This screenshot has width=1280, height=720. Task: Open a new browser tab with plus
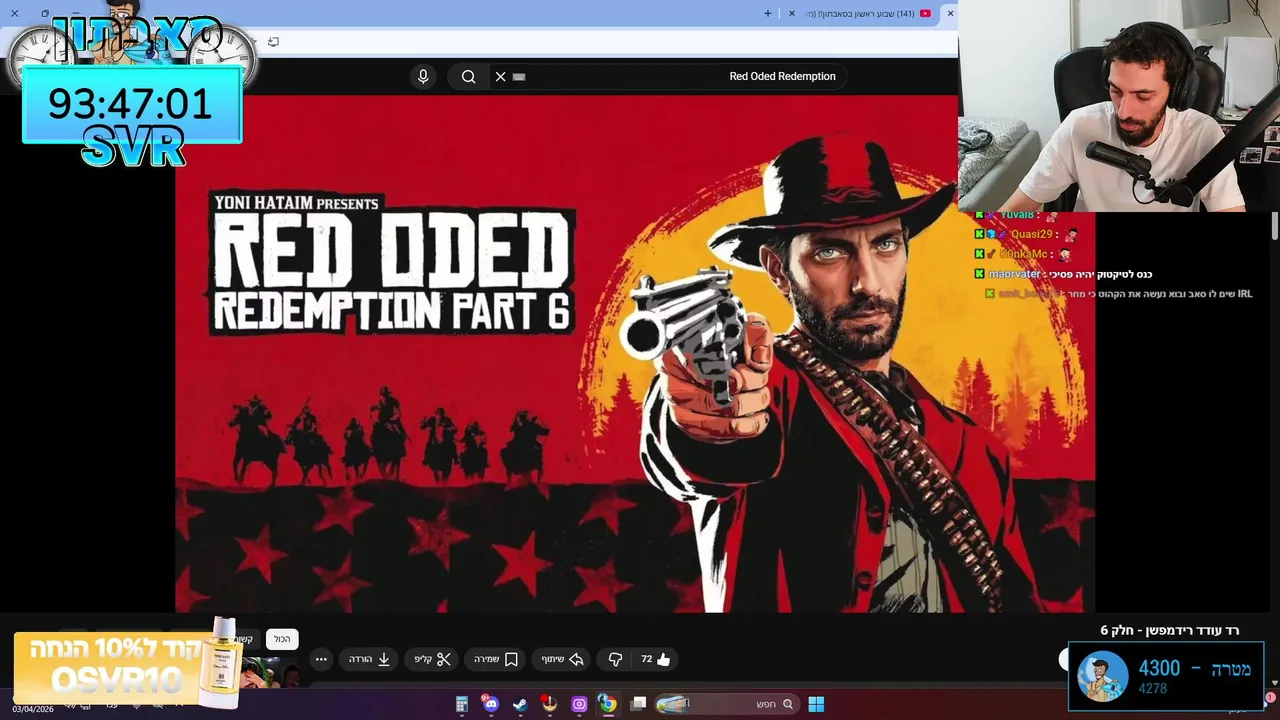tap(768, 13)
